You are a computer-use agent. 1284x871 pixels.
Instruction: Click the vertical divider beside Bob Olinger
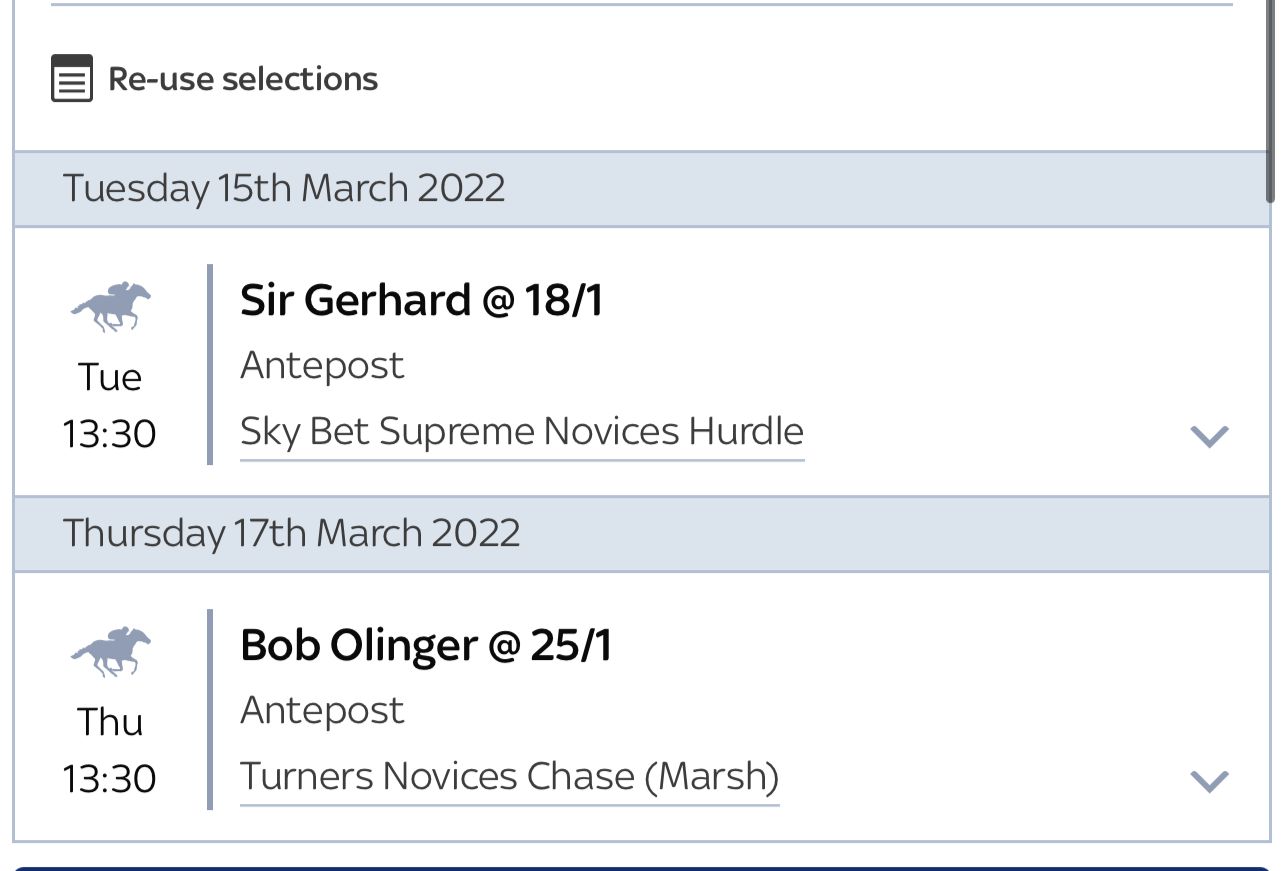coord(210,709)
